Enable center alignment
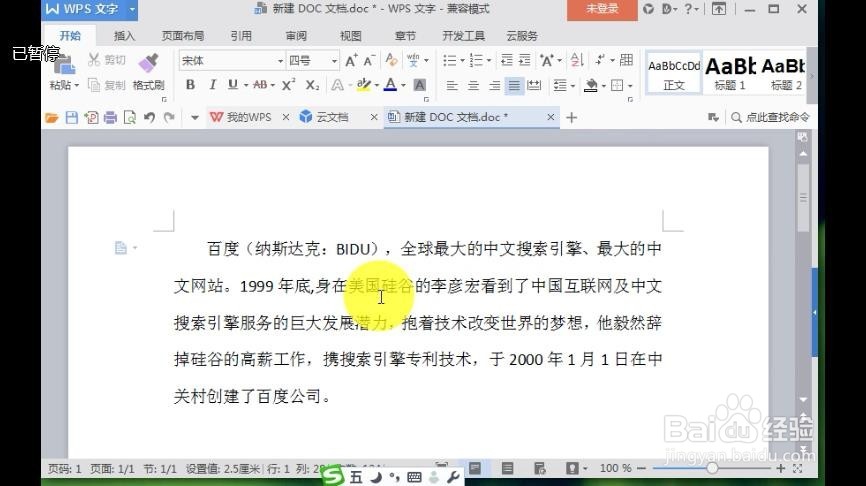866x486 pixels. (x=473, y=85)
